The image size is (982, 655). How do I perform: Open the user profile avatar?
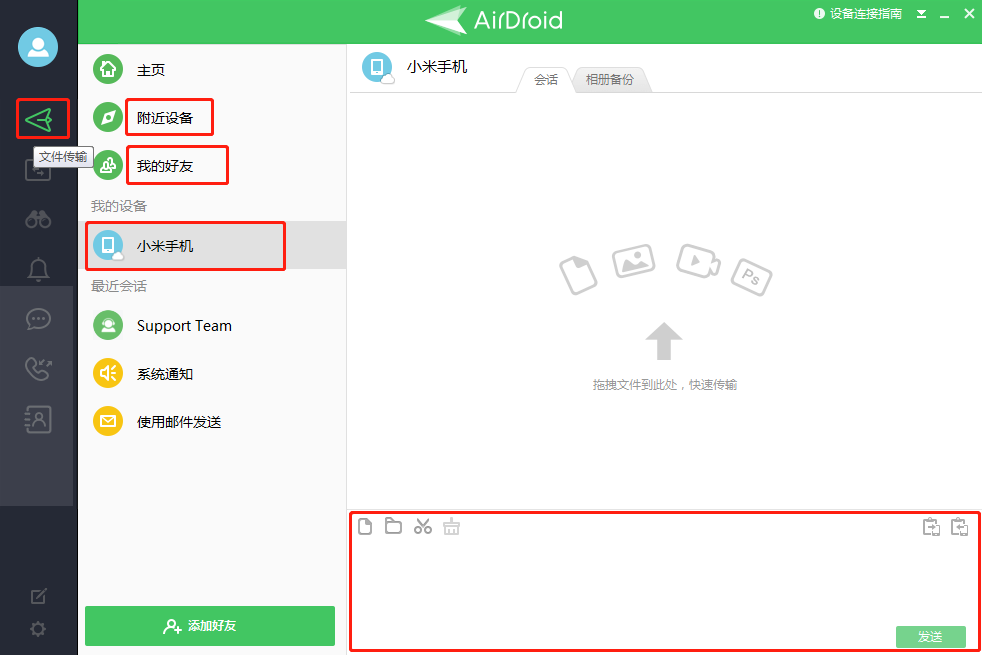[x=38, y=47]
